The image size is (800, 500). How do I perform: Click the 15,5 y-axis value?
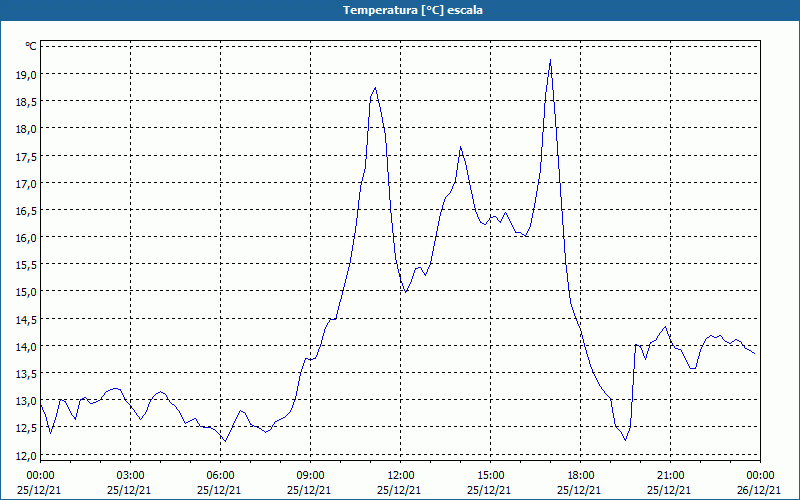[x=27, y=265]
